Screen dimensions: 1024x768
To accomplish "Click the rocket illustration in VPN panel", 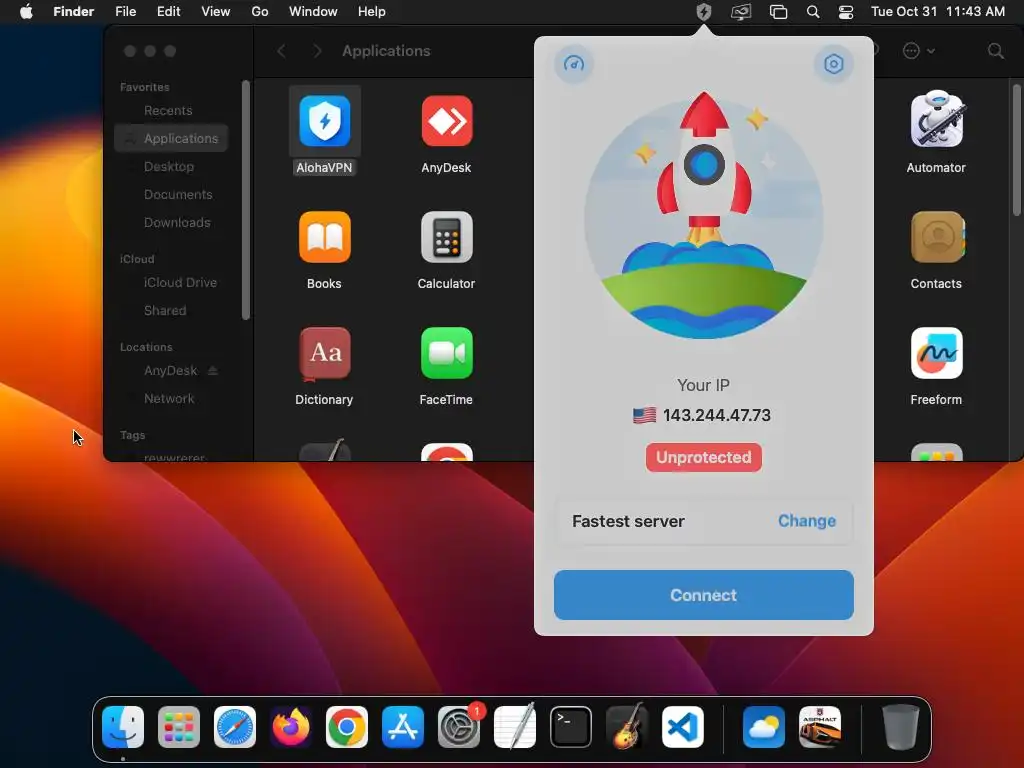I will pos(703,216).
